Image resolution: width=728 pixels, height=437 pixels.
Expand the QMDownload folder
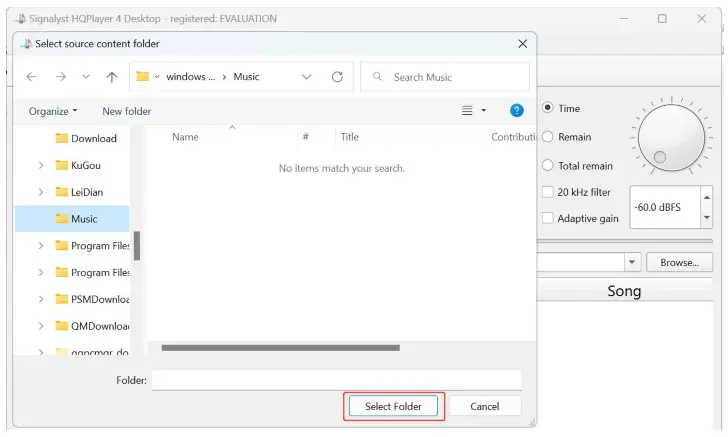[x=40, y=326]
